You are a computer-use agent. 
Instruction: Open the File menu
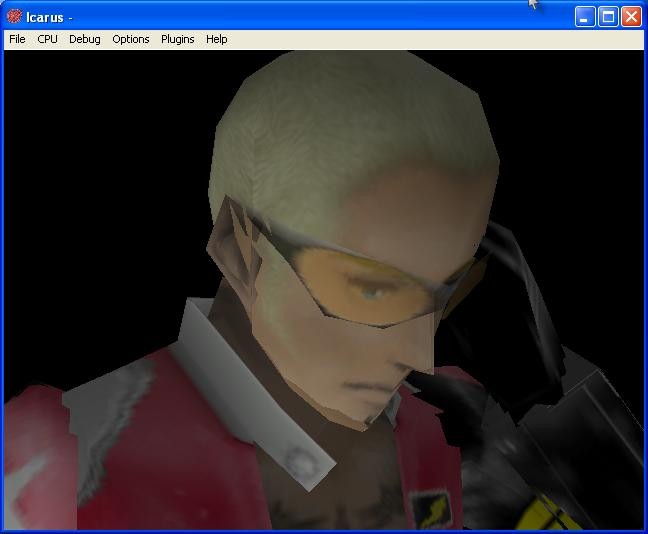[x=17, y=39]
